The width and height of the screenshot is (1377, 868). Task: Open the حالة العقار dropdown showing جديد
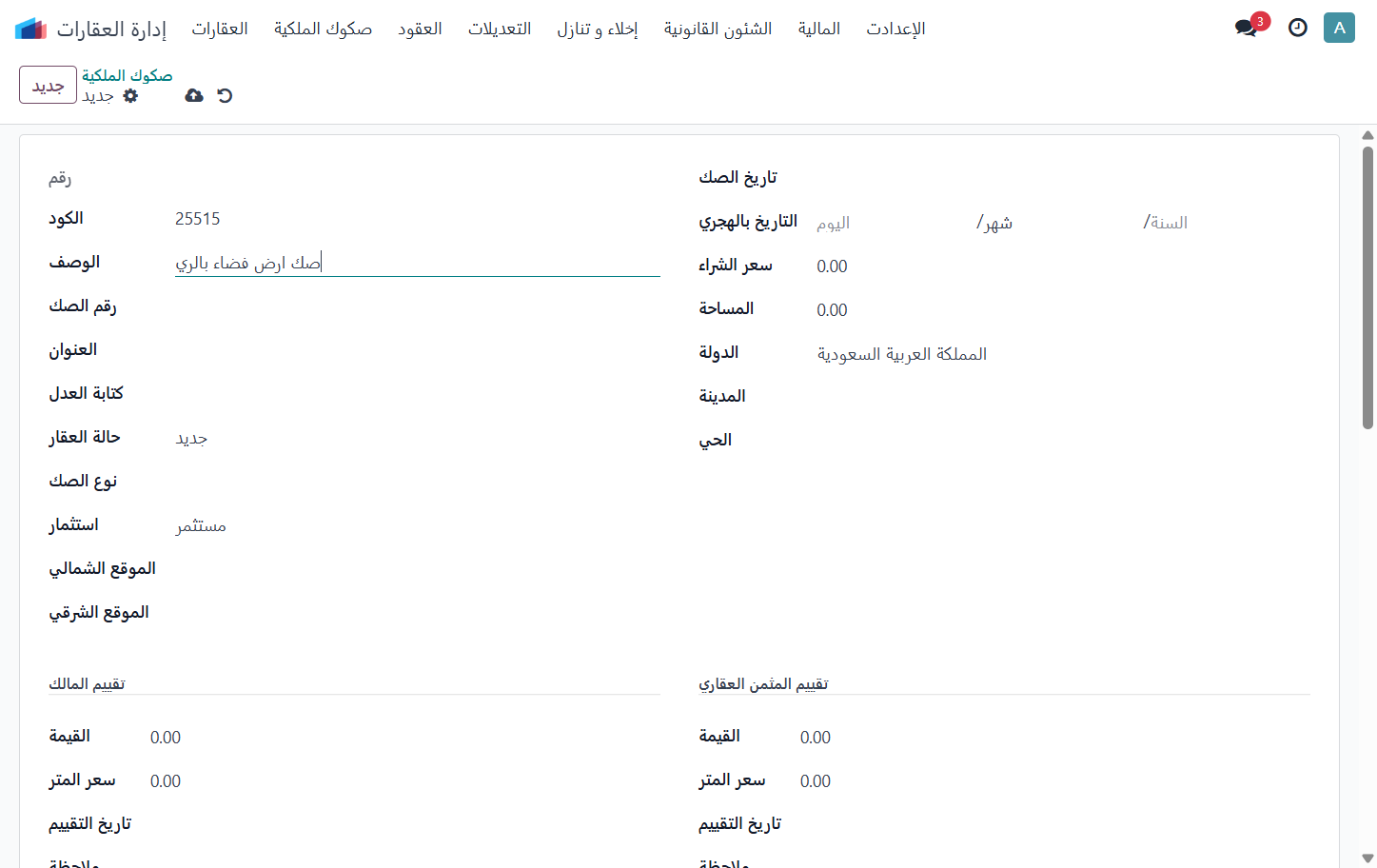click(x=418, y=438)
